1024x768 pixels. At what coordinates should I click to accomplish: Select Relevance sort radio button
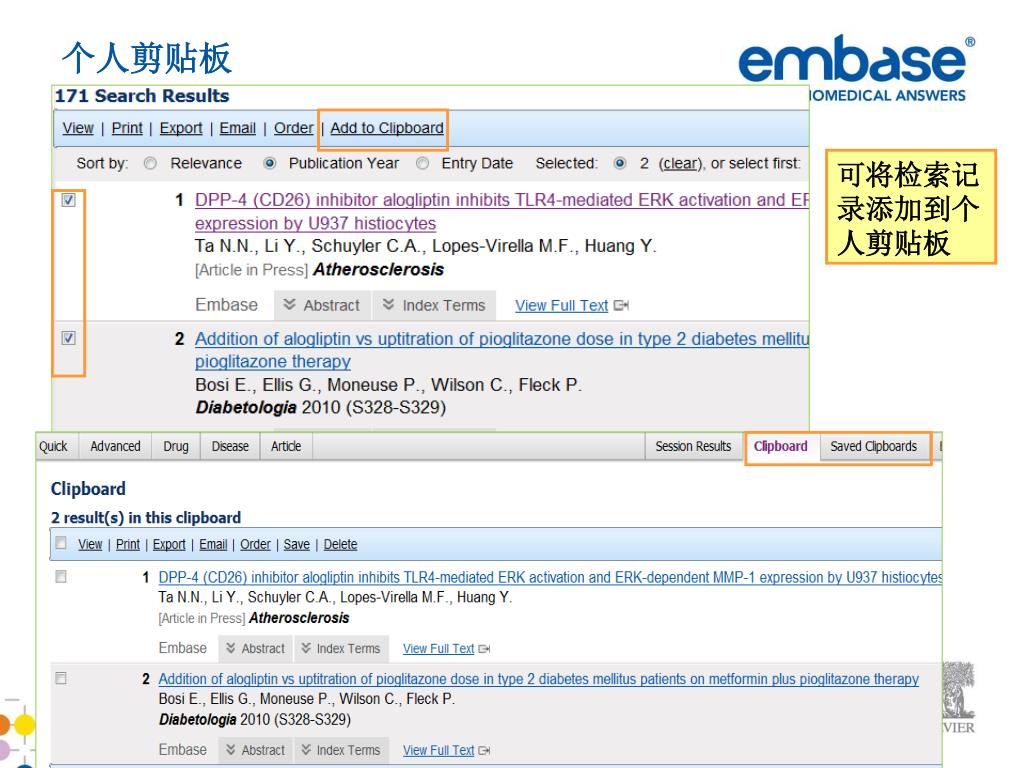(150, 163)
